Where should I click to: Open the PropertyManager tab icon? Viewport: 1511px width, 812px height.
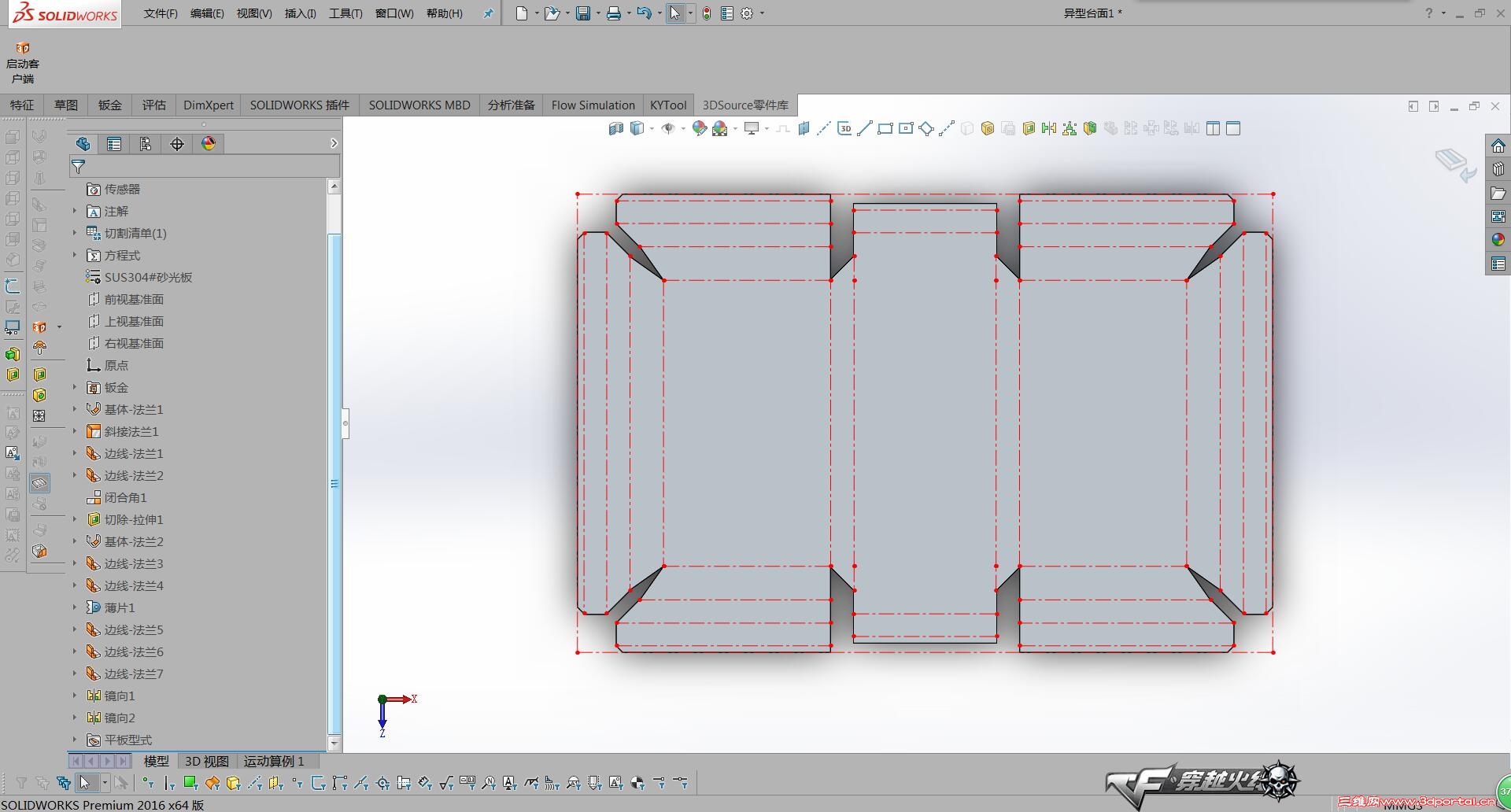coord(114,143)
